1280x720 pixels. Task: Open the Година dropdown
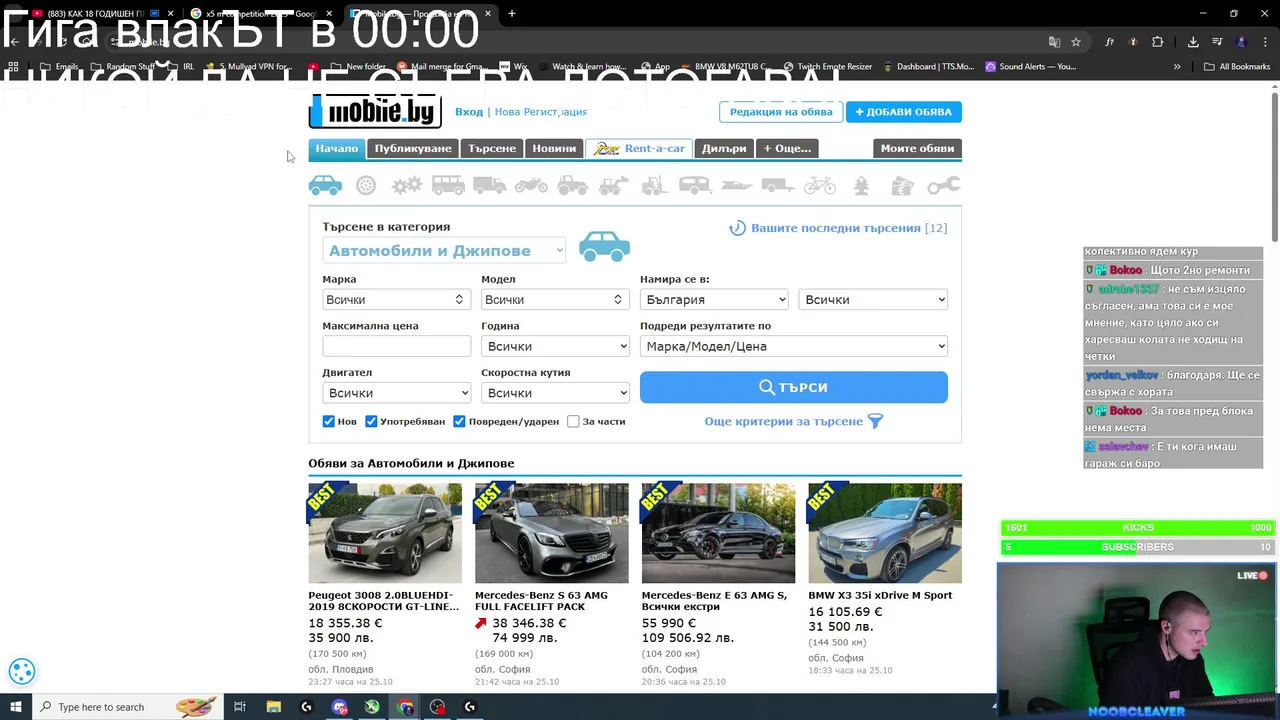[x=555, y=346]
